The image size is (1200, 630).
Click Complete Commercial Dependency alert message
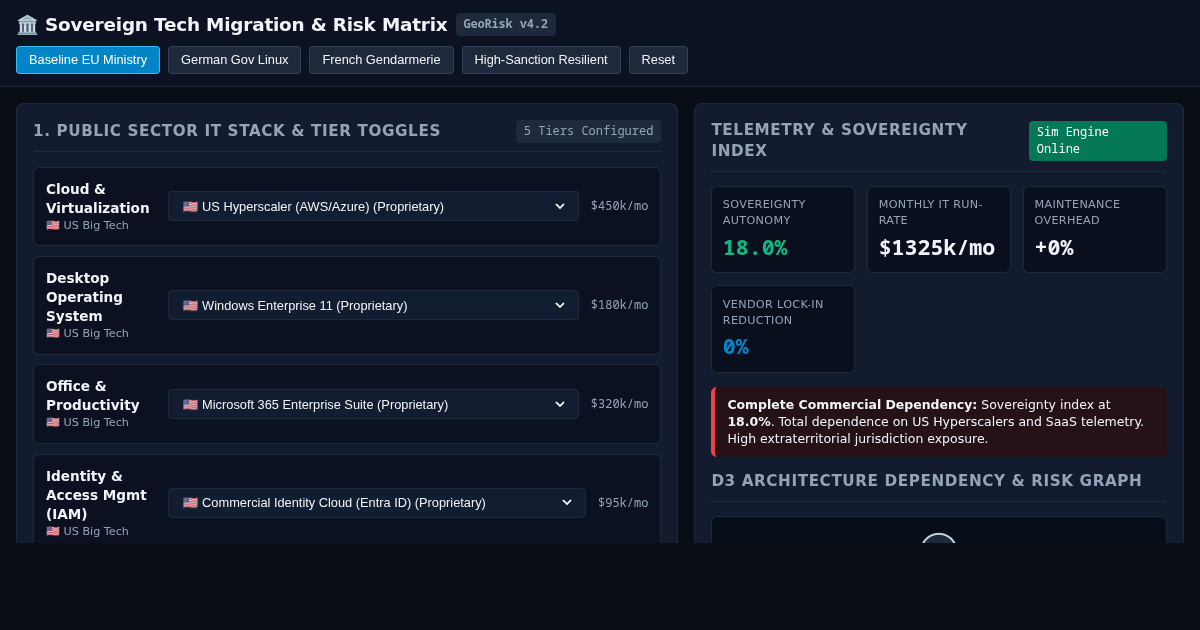939,422
